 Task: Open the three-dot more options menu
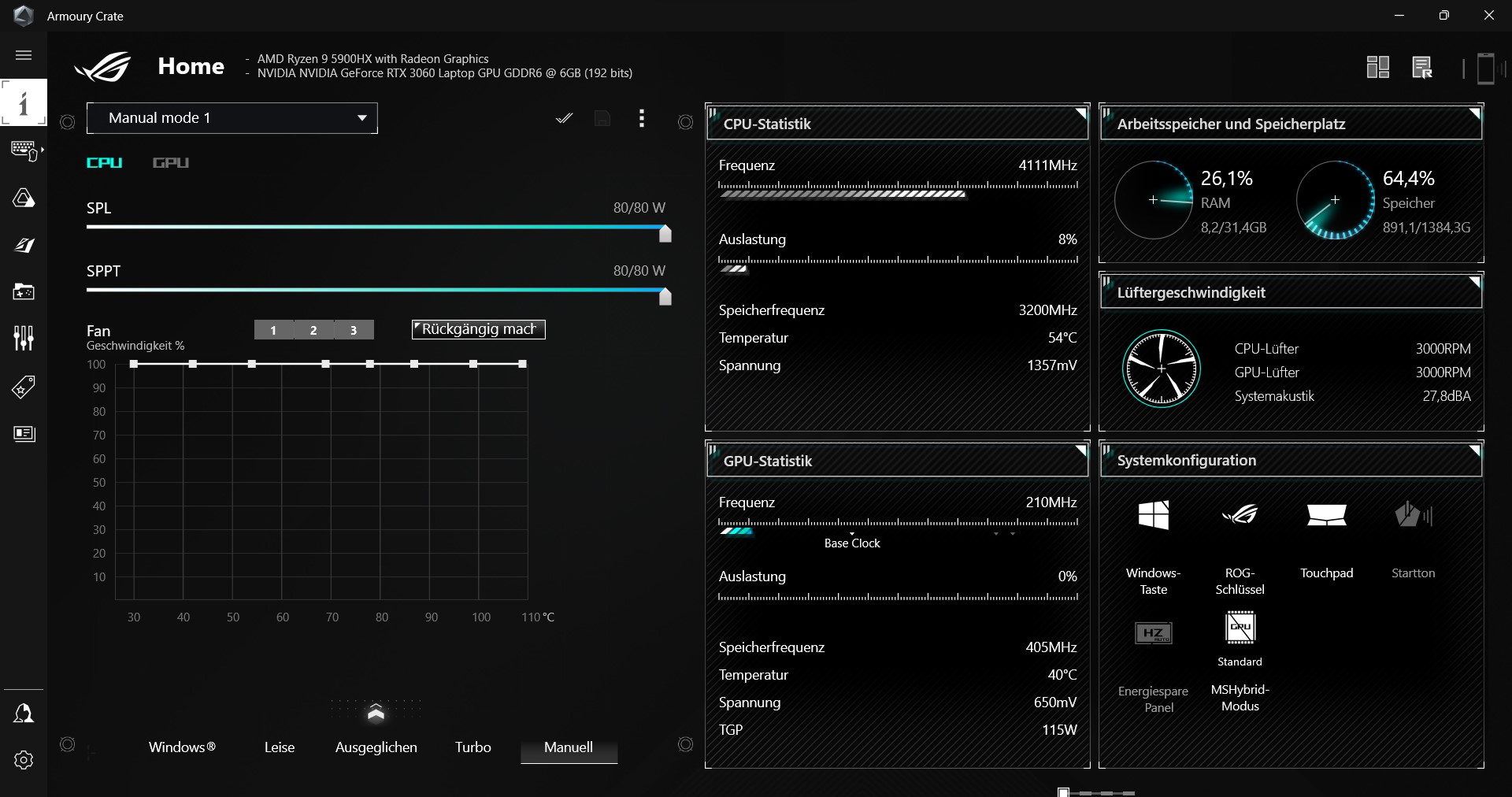pos(642,118)
